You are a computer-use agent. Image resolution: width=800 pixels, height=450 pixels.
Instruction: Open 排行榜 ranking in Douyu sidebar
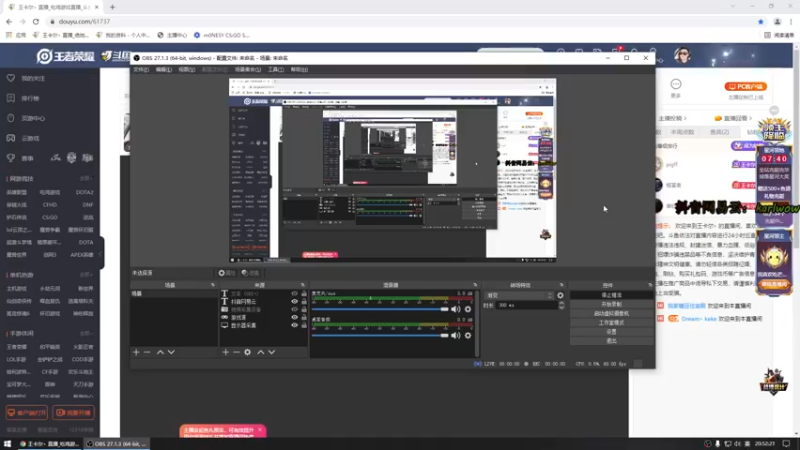[x=30, y=98]
